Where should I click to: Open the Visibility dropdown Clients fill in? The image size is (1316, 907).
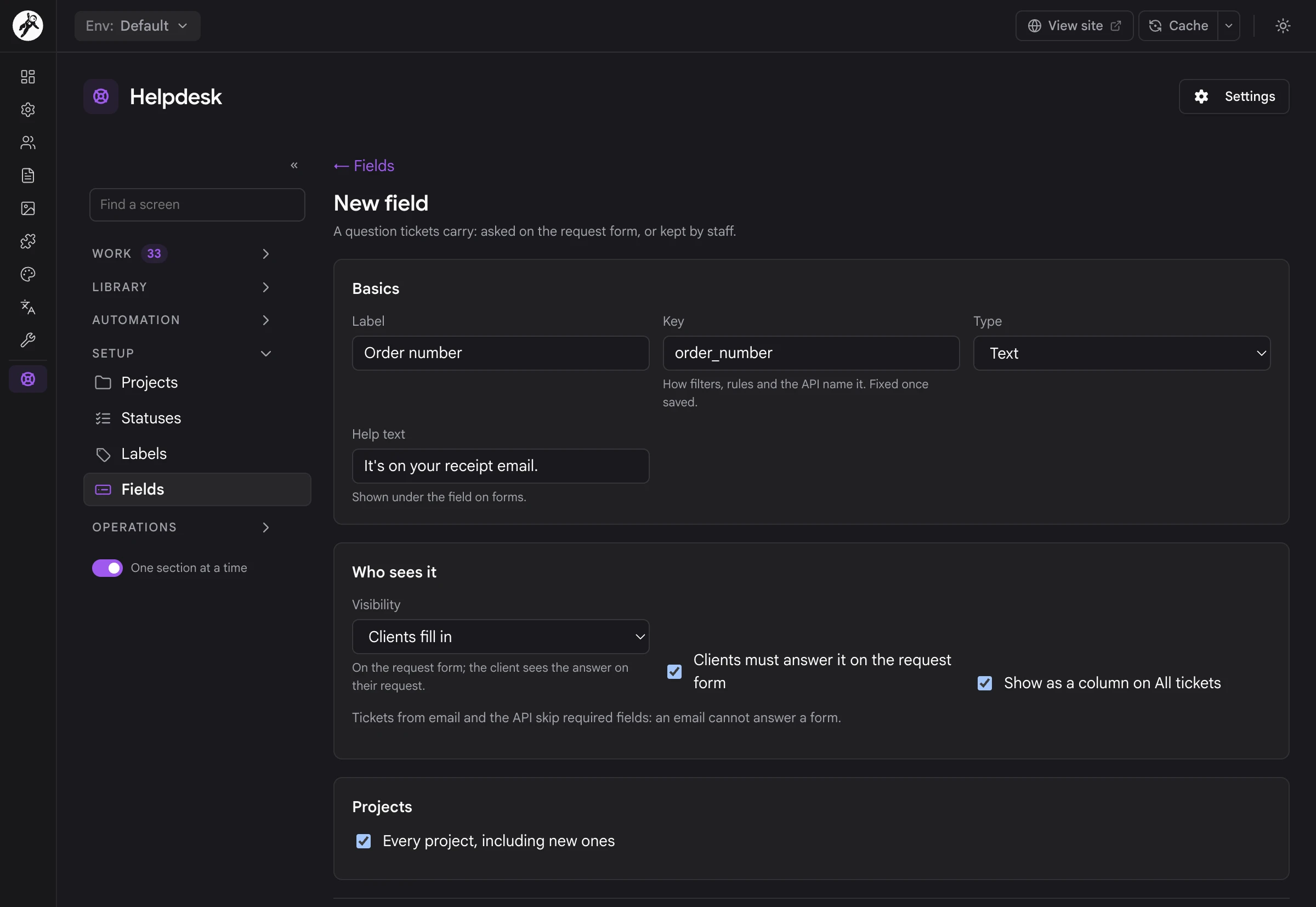click(501, 637)
